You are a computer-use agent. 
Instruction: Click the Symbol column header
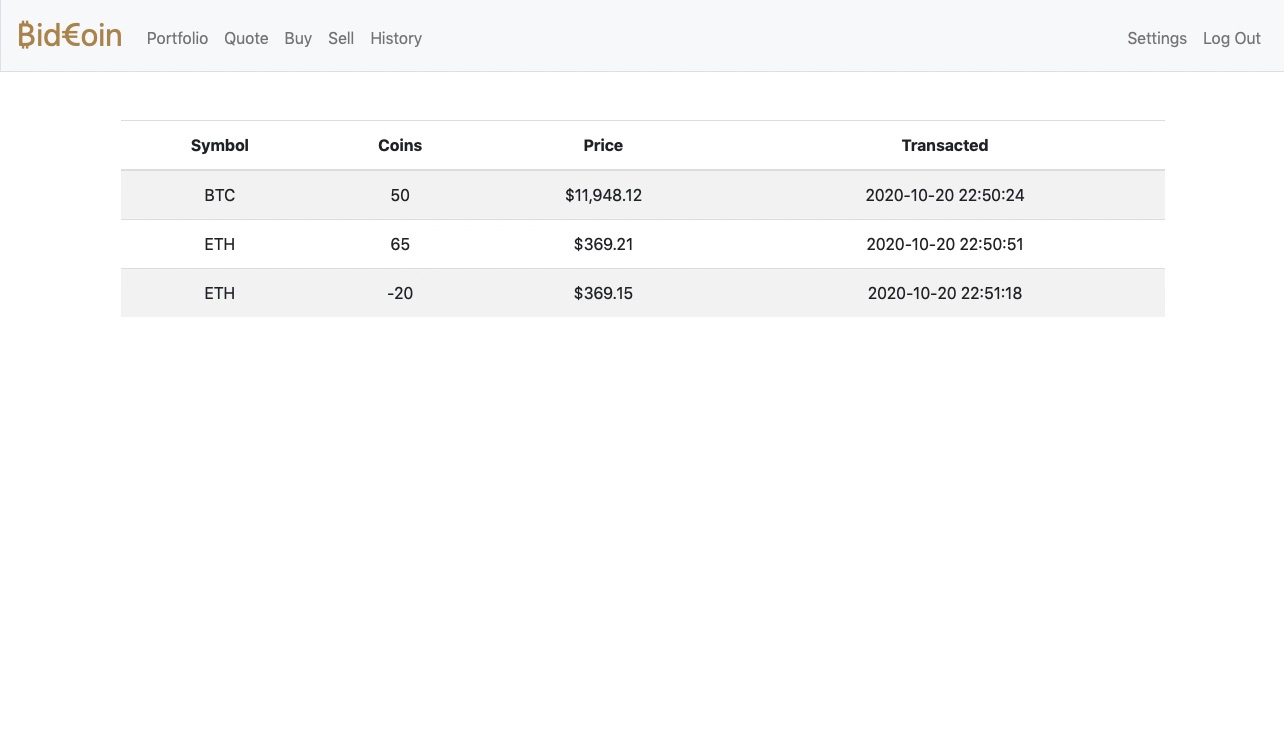pos(220,145)
